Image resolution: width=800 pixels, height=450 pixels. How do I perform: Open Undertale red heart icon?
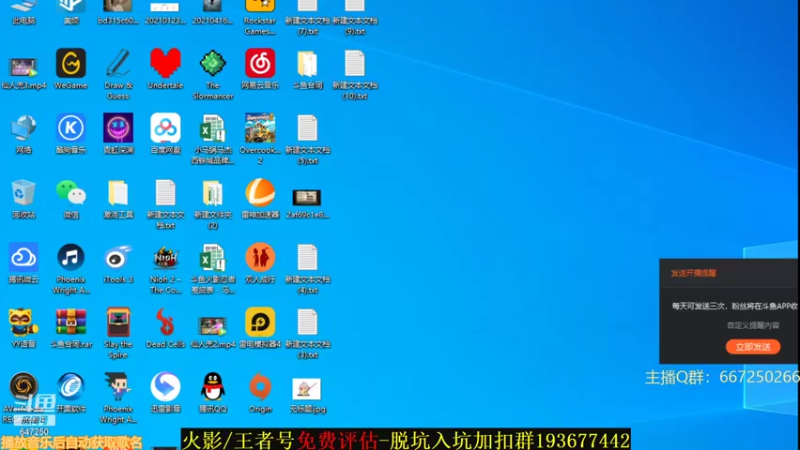click(165, 63)
